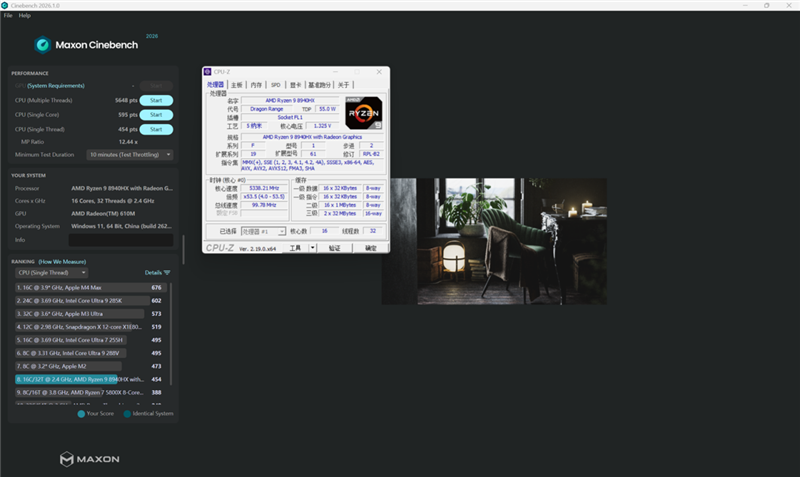
Task: Start the CPU Multiple Threads test
Action: tap(156, 101)
